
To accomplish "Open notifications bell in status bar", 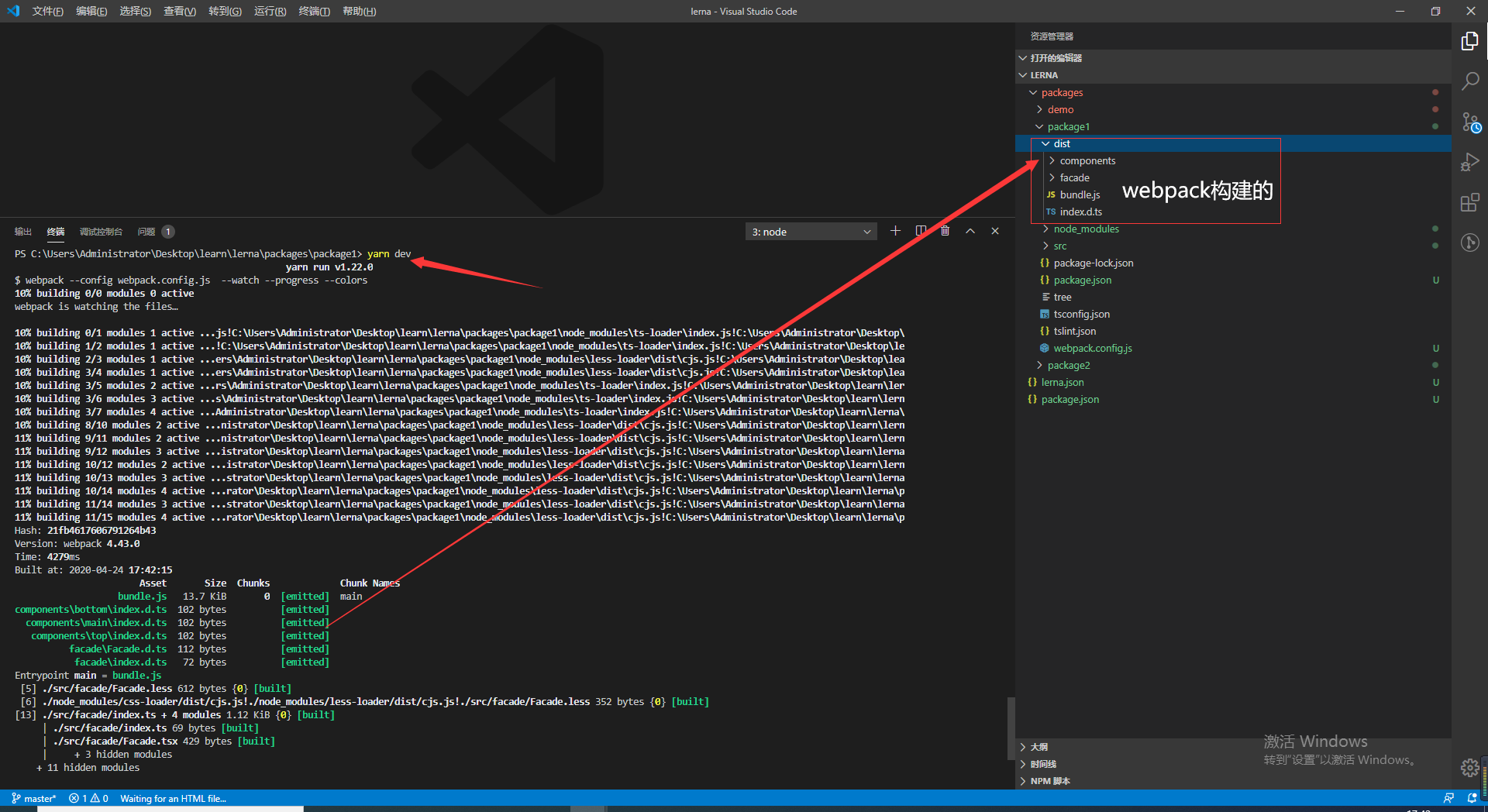I will click(x=1472, y=798).
